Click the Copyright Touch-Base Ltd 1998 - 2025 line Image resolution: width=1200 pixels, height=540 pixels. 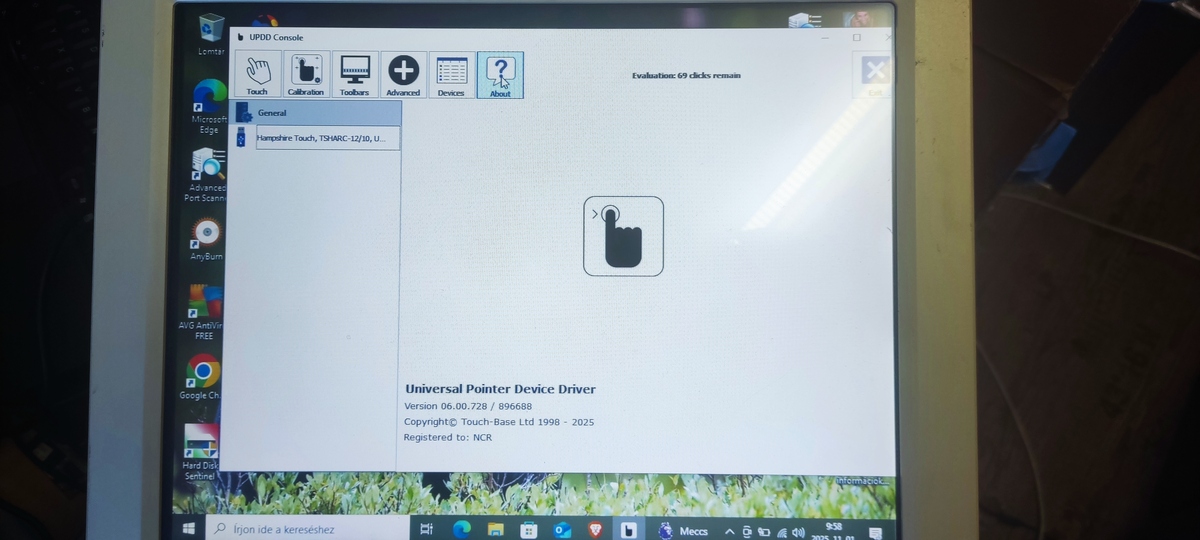499,422
